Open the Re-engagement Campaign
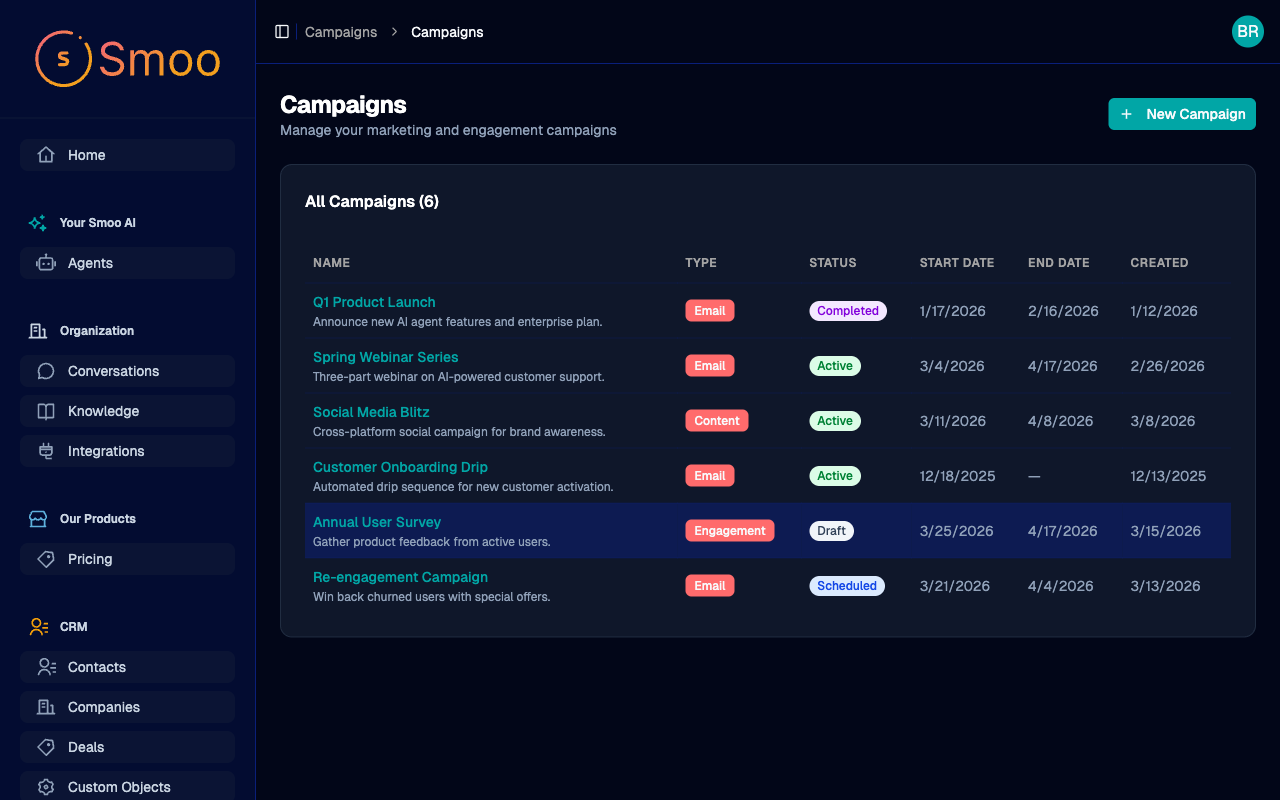Viewport: 1280px width, 800px height. tap(400, 577)
